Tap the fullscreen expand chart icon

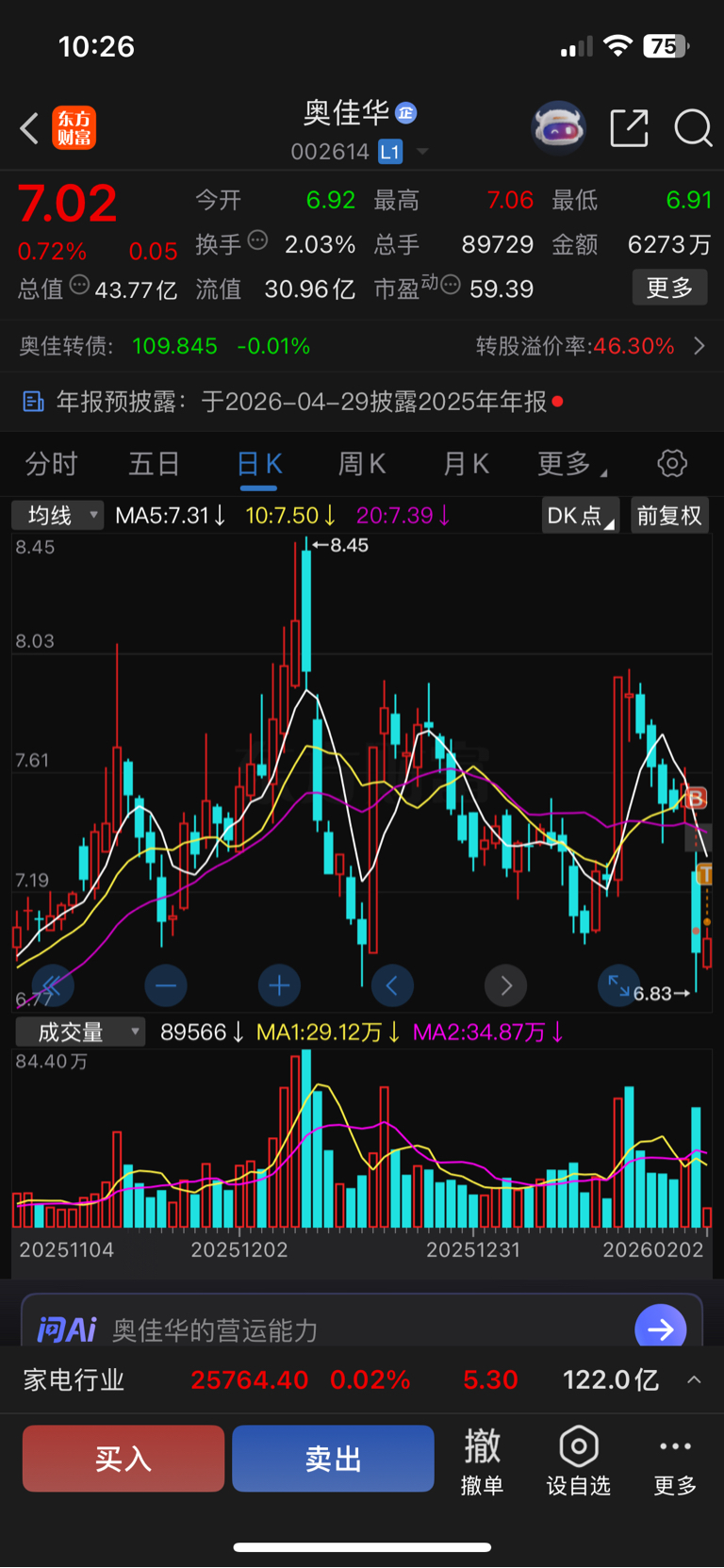point(618,986)
